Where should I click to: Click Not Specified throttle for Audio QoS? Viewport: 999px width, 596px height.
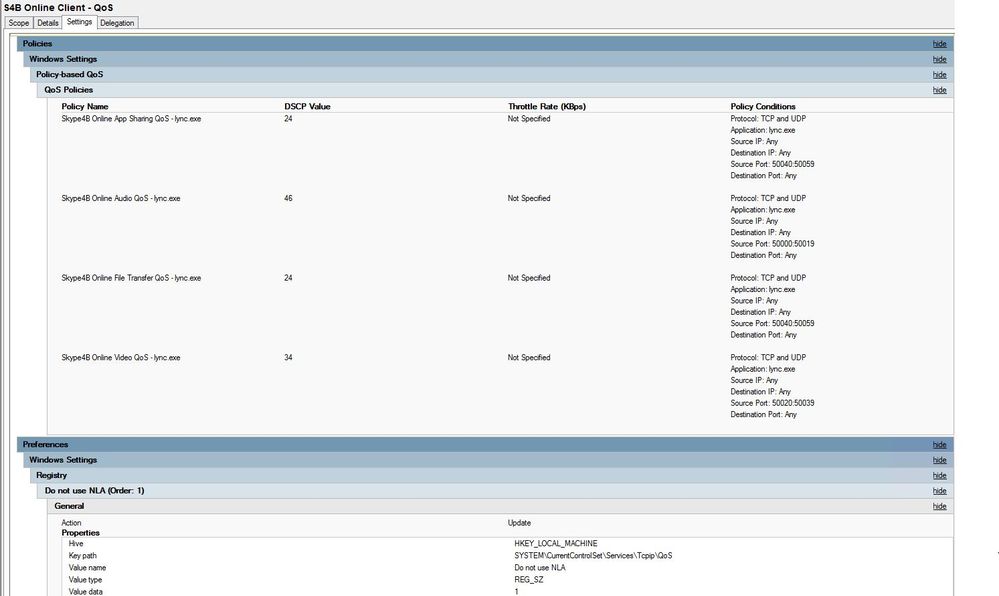(529, 198)
